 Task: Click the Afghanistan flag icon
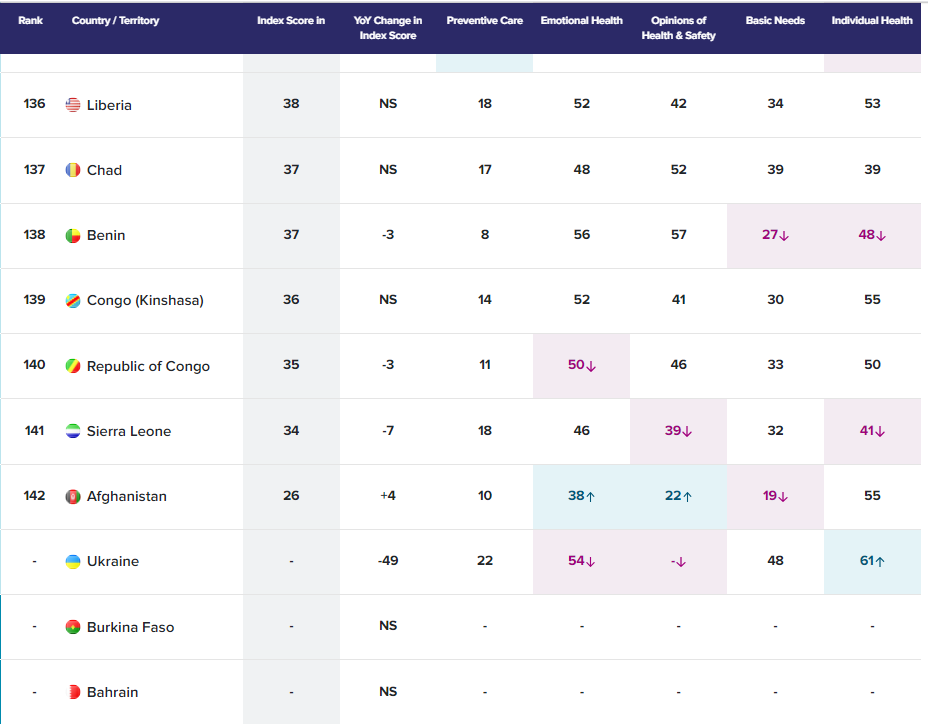point(73,496)
